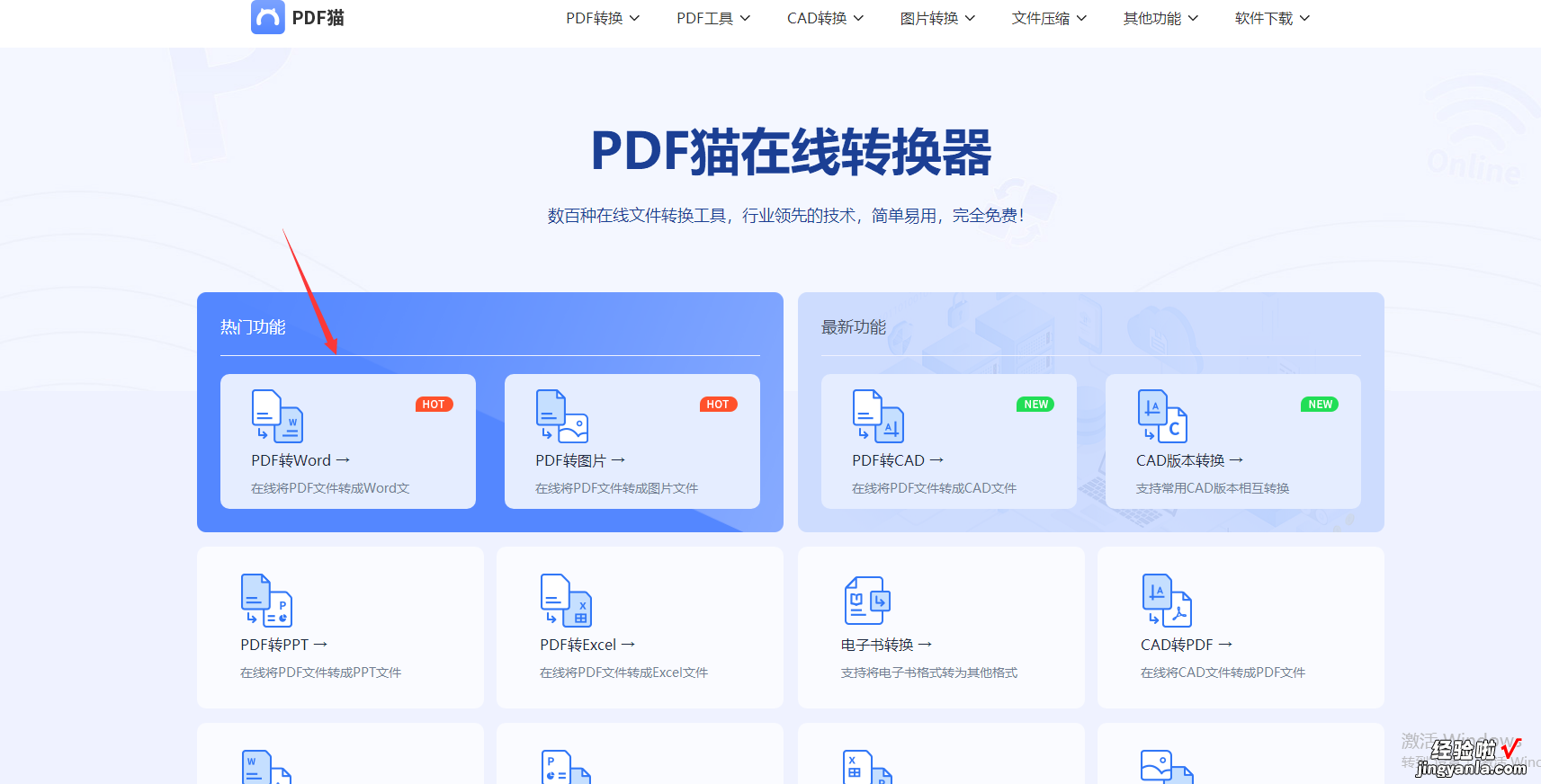The width and height of the screenshot is (1541, 784).
Task: Click description 在线将PDF文件转成PPT文件
Action: point(320,673)
